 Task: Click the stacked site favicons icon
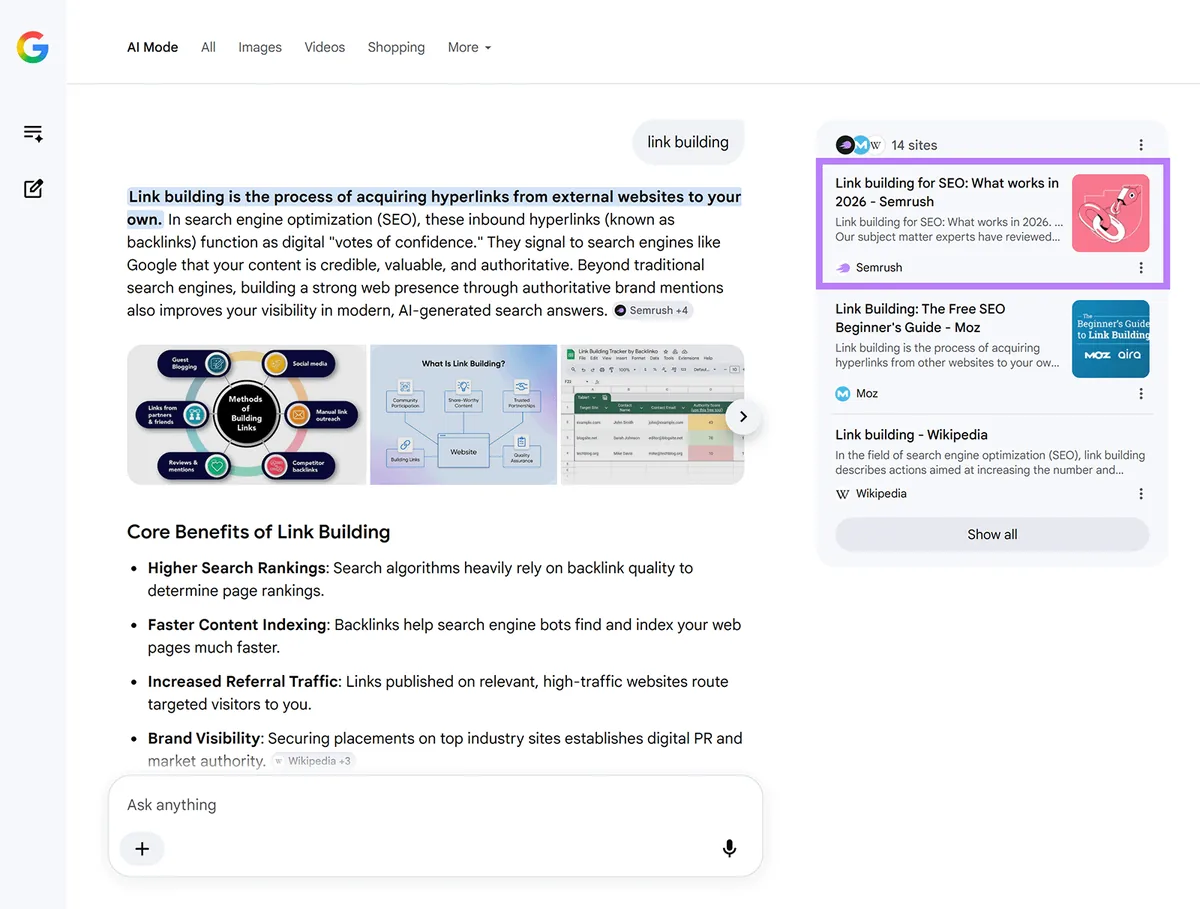[860, 145]
